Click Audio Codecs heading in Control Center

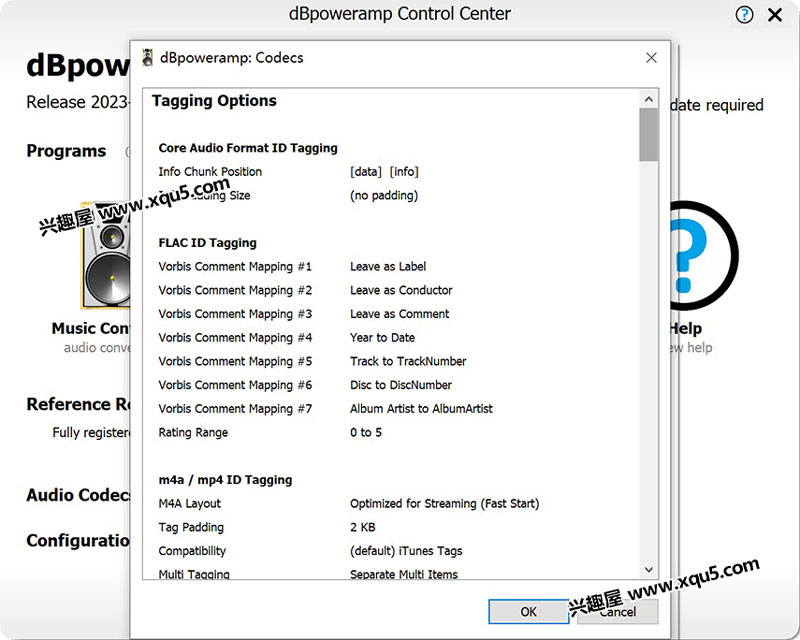[x=78, y=495]
